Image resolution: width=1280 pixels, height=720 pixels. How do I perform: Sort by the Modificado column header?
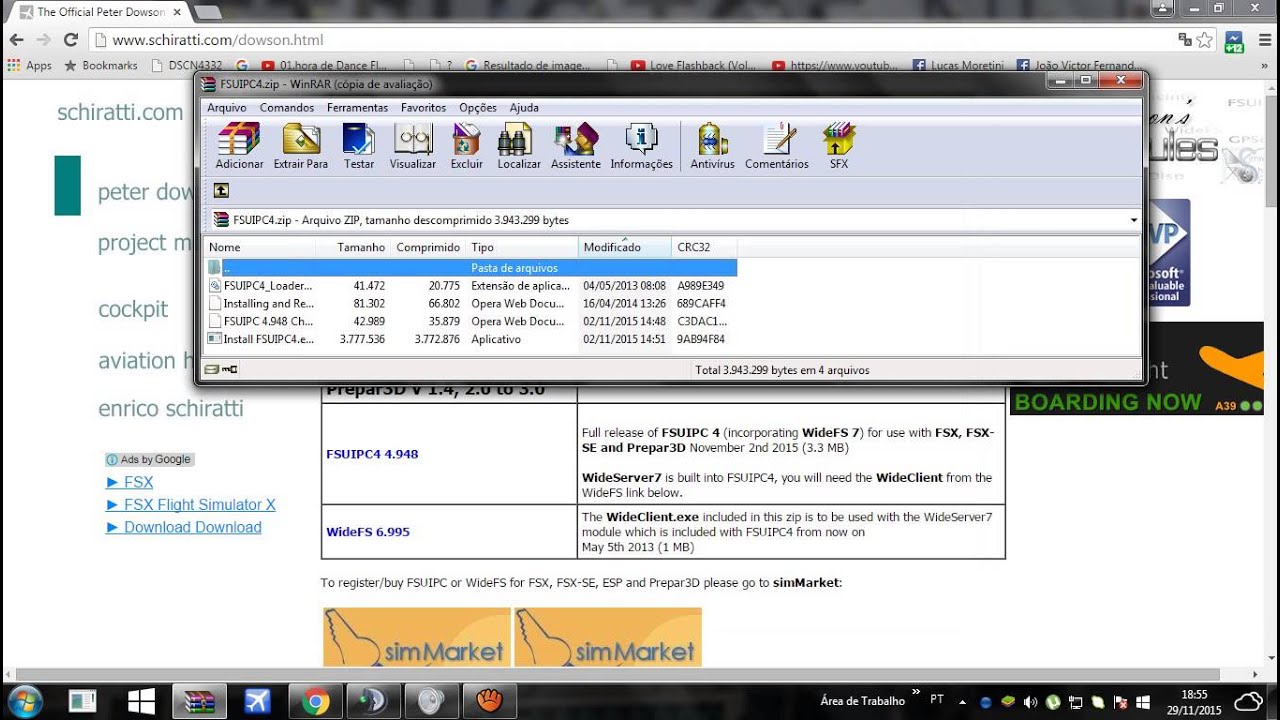pyautogui.click(x=625, y=247)
